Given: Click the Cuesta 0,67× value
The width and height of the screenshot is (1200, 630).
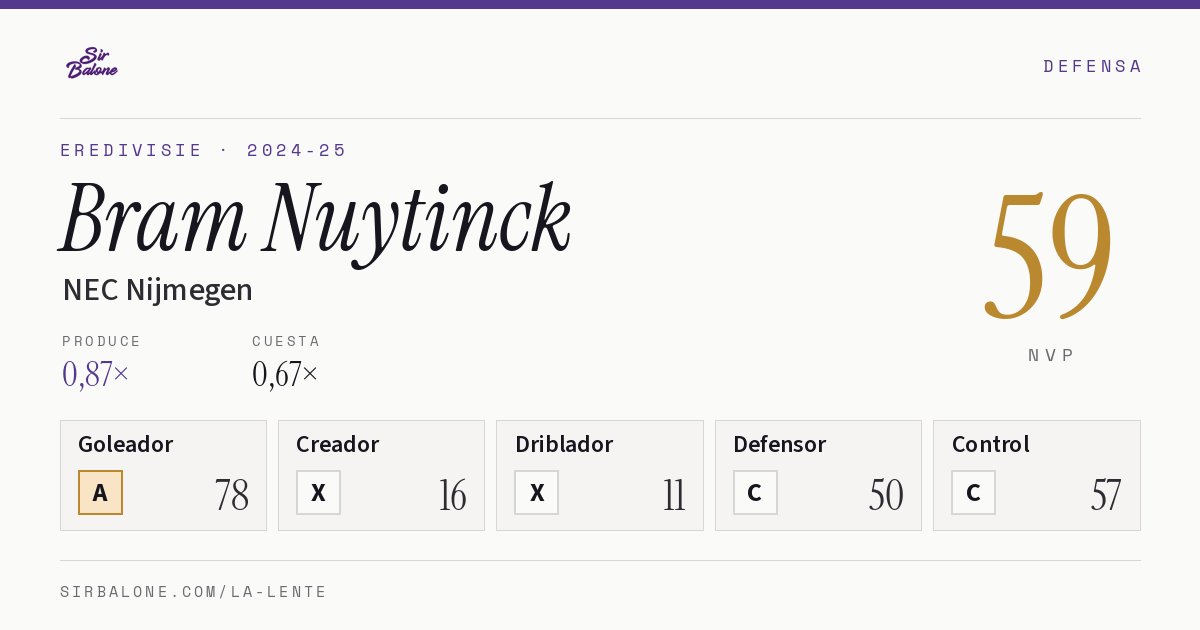Looking at the screenshot, I should click(285, 374).
